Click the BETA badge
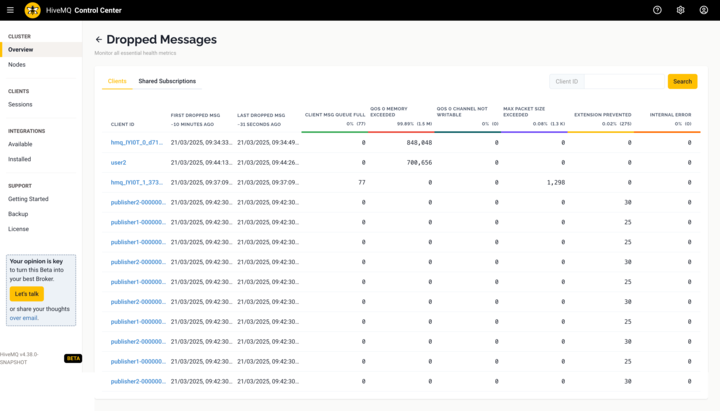The image size is (720, 411). point(73,358)
